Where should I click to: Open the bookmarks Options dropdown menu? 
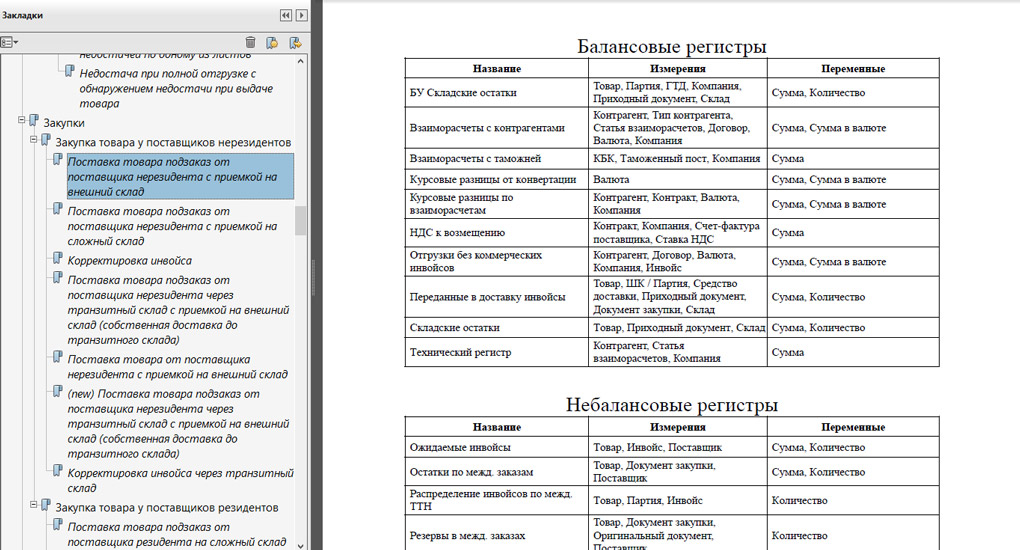pyautogui.click(x=9, y=42)
